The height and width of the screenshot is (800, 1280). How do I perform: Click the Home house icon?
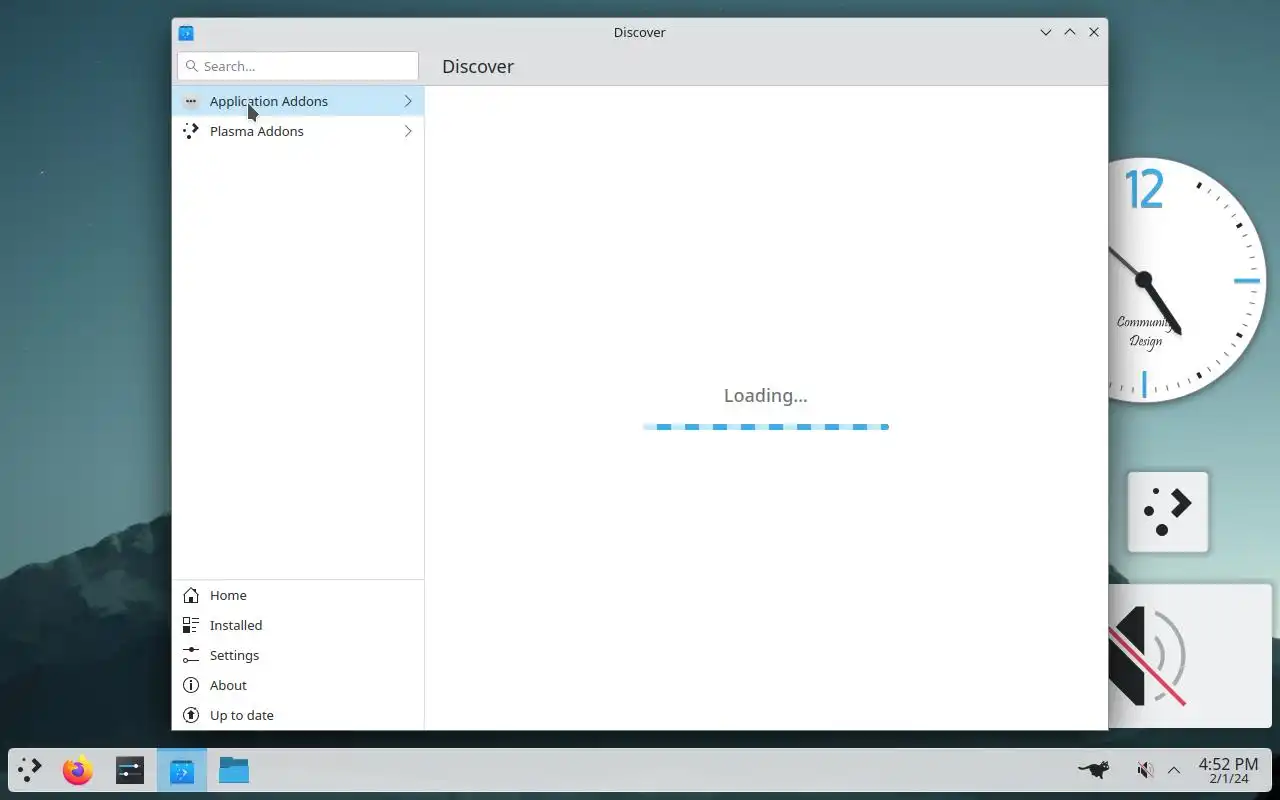191,595
